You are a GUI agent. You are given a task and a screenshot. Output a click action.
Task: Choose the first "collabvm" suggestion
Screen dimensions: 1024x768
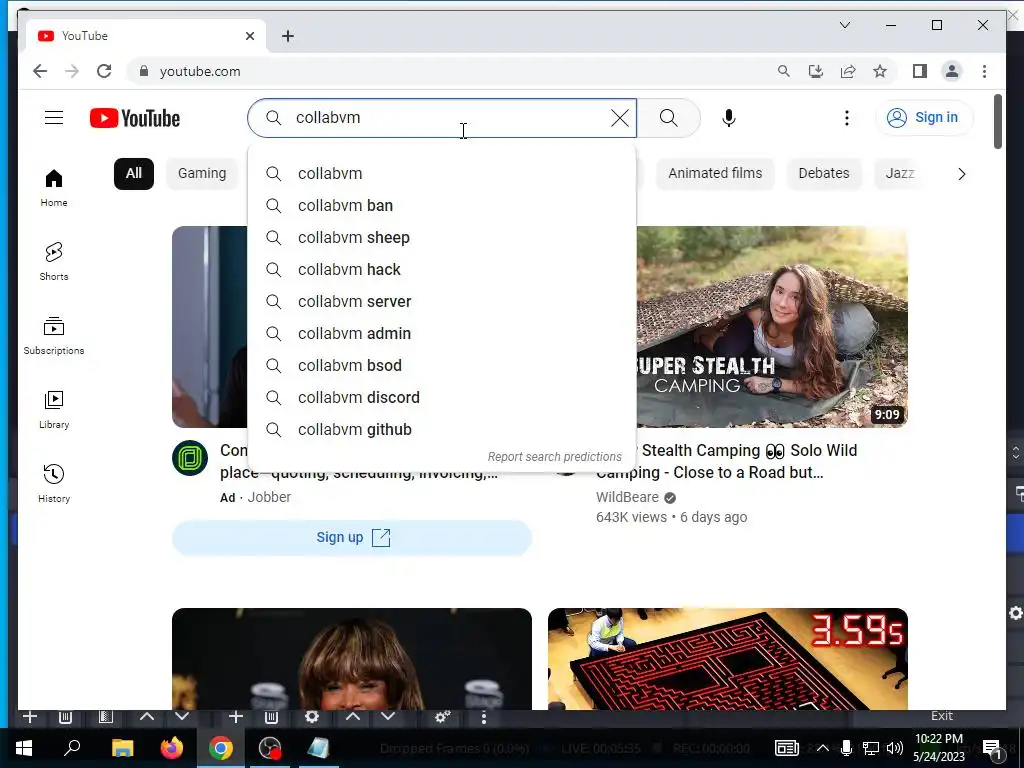(x=441, y=174)
